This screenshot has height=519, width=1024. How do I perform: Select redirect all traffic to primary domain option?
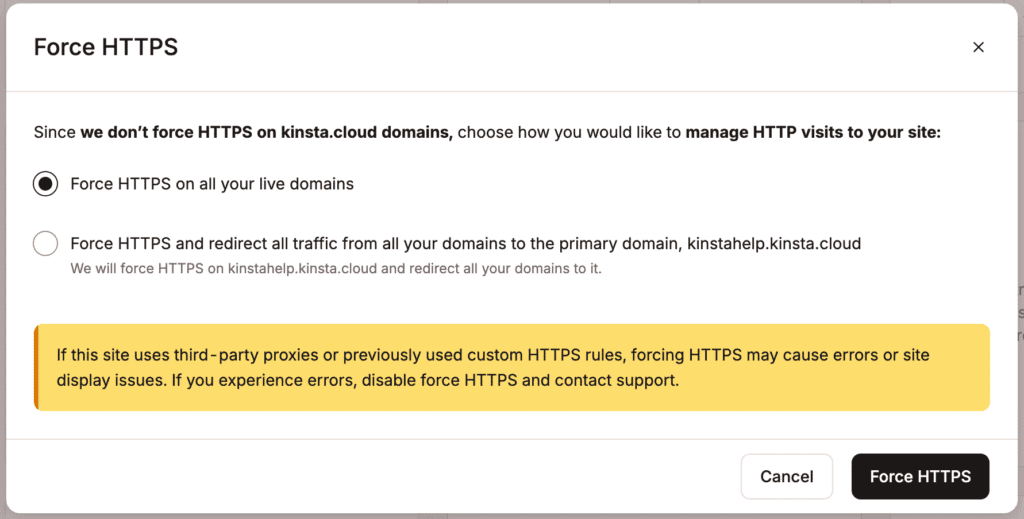coord(46,244)
